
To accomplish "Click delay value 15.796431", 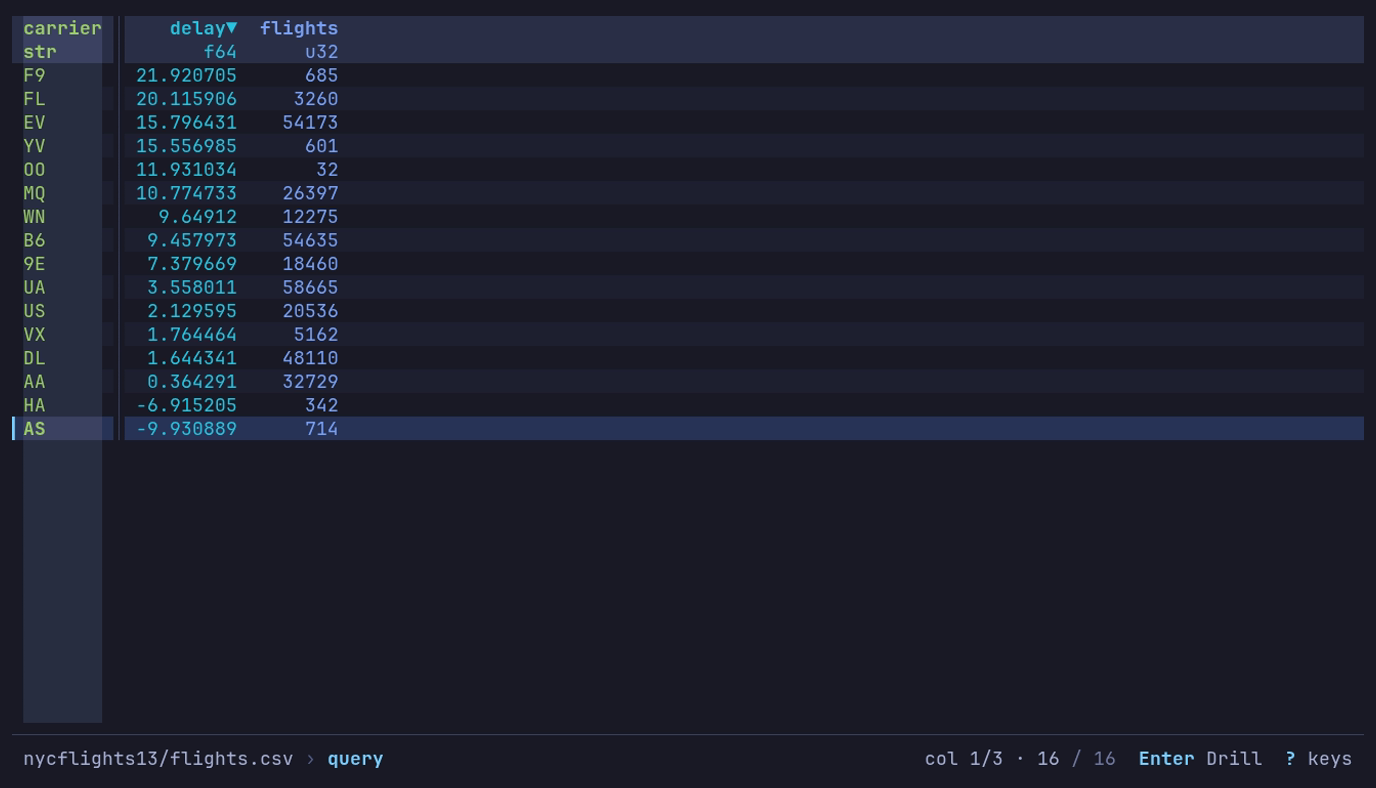I will coord(186,122).
